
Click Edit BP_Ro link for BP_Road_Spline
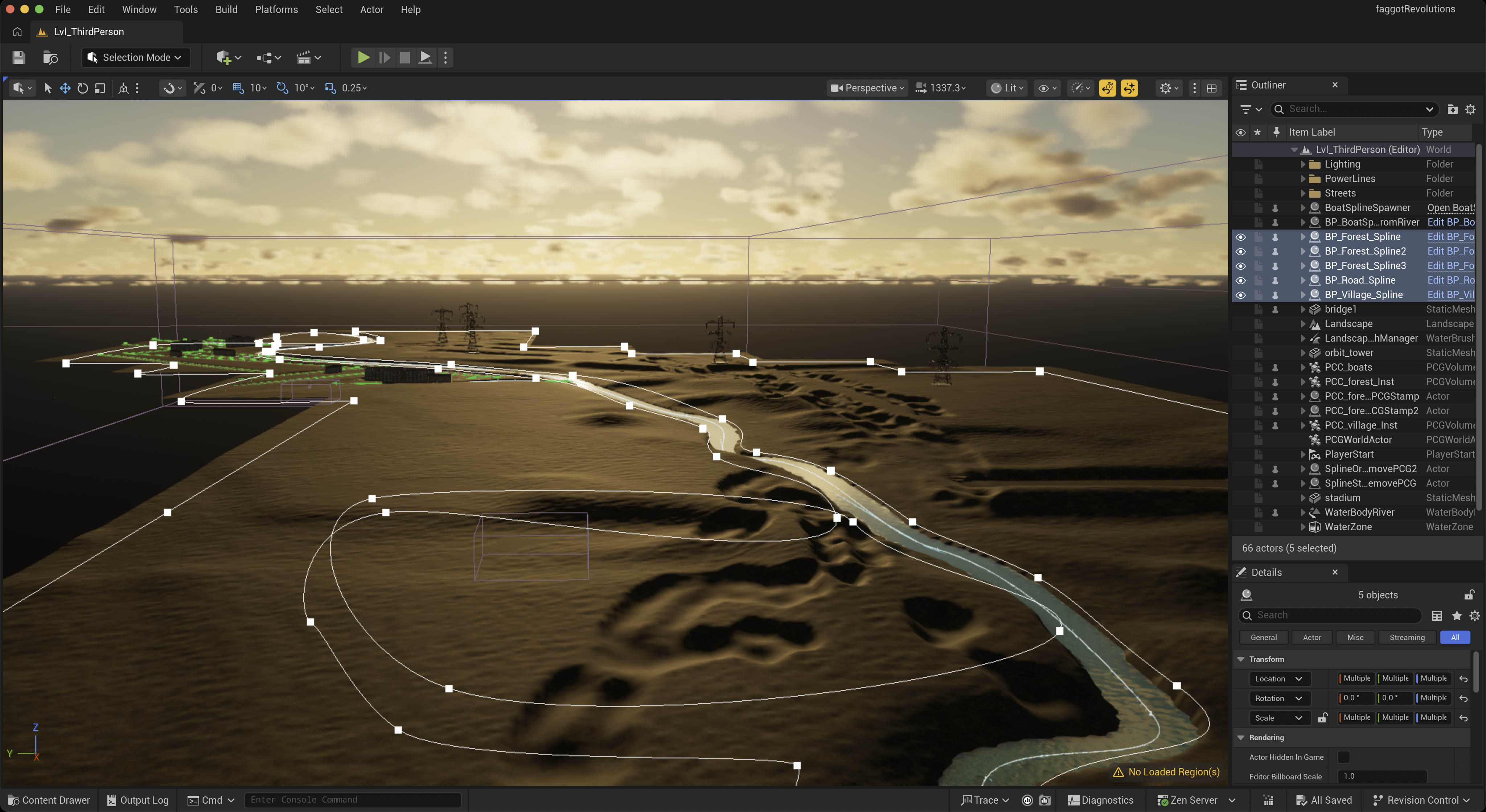click(x=1450, y=280)
